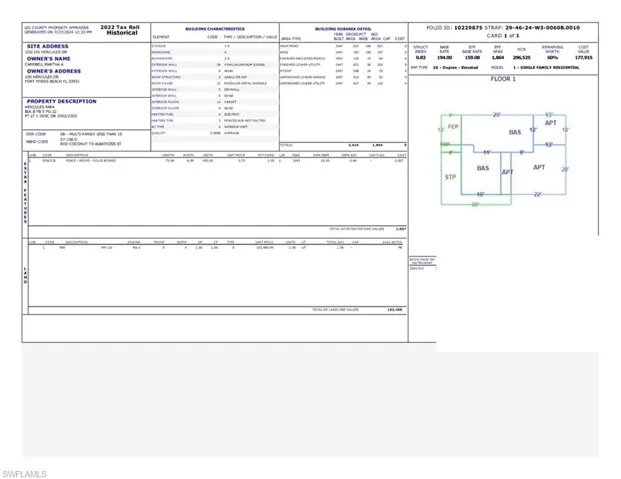Viewport: 621px width, 479px height.
Task: Click the 2022 Tax Roll Historical title
Action: (120, 30)
